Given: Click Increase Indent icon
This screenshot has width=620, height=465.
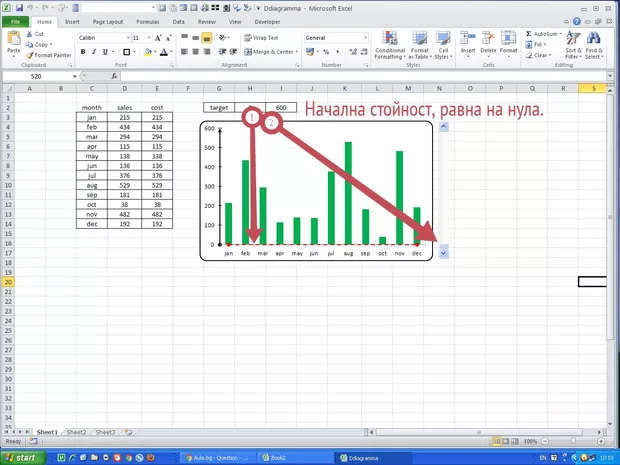Looking at the screenshot, I should (233, 52).
